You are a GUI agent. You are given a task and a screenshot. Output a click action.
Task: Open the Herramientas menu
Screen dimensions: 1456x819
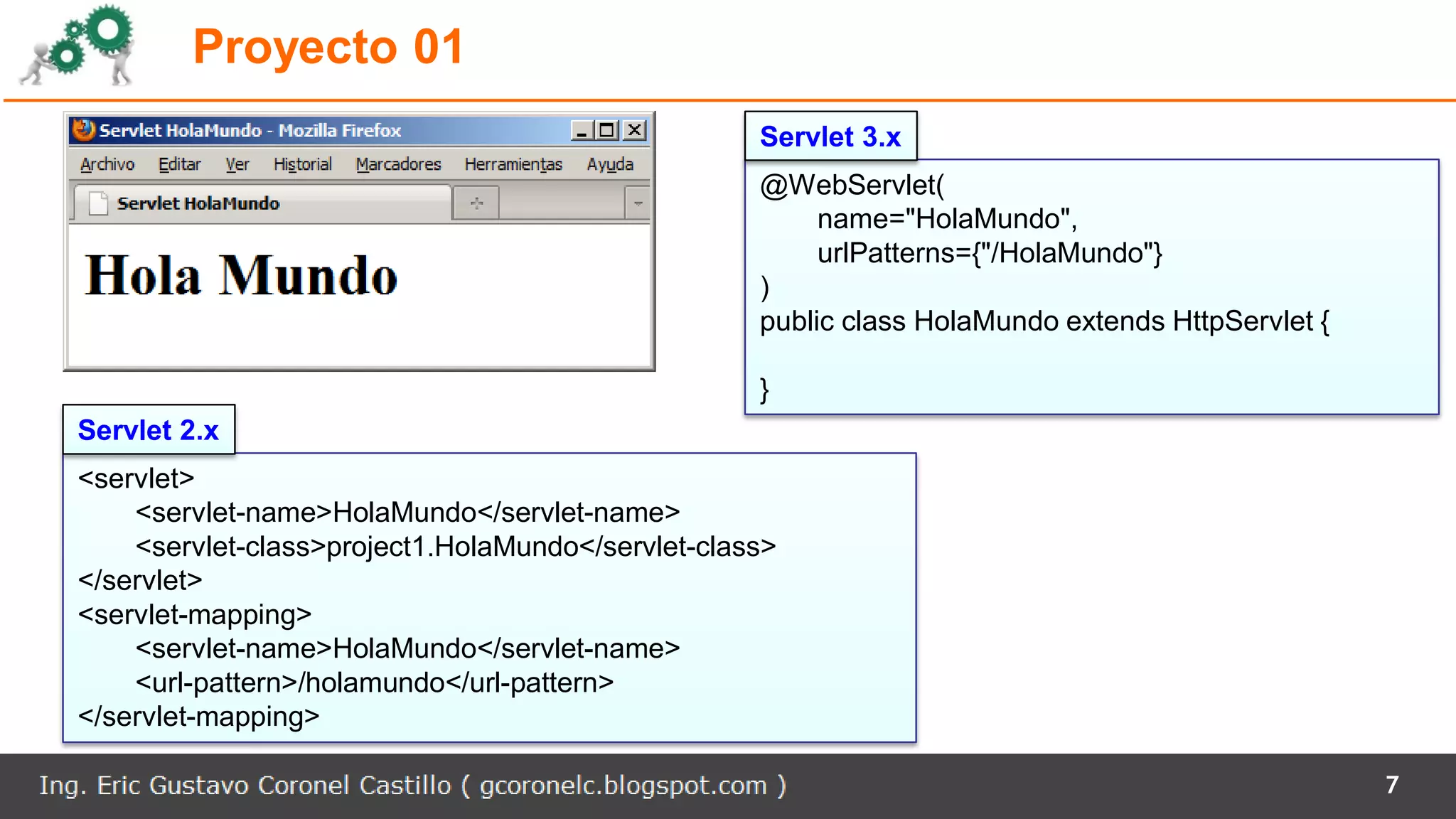click(x=513, y=164)
